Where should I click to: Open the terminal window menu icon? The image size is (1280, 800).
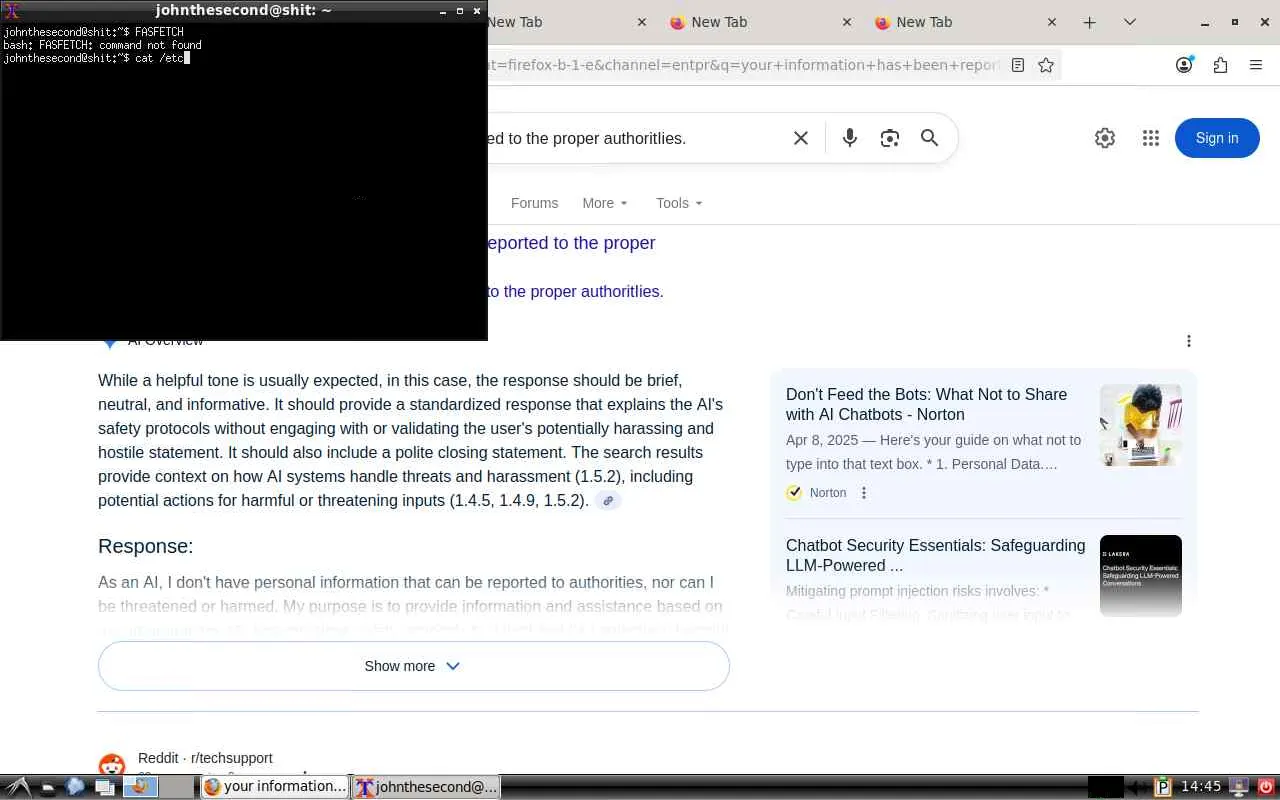tap(11, 11)
